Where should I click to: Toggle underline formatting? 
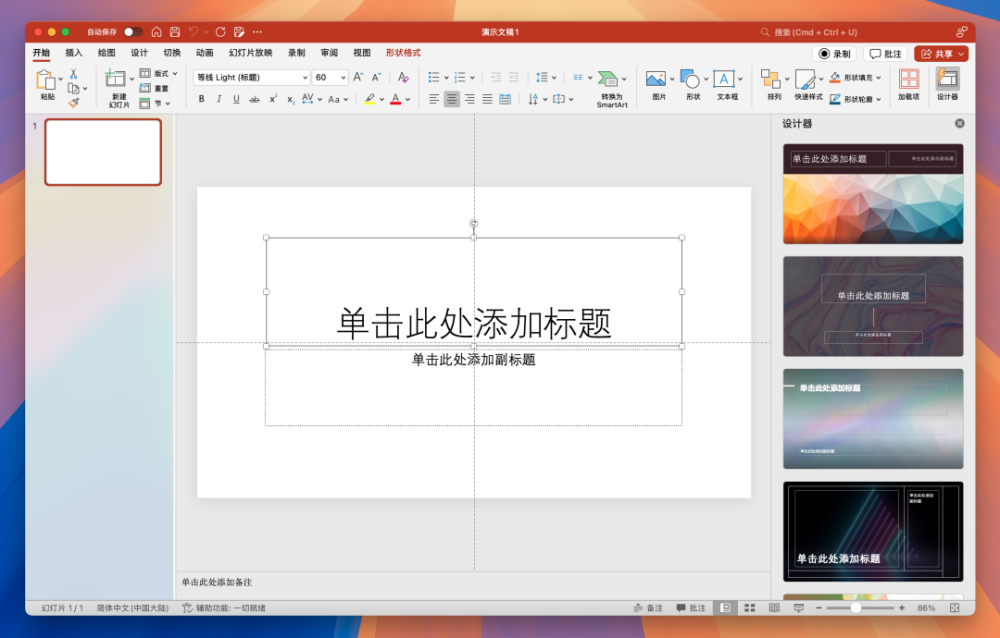tap(237, 99)
